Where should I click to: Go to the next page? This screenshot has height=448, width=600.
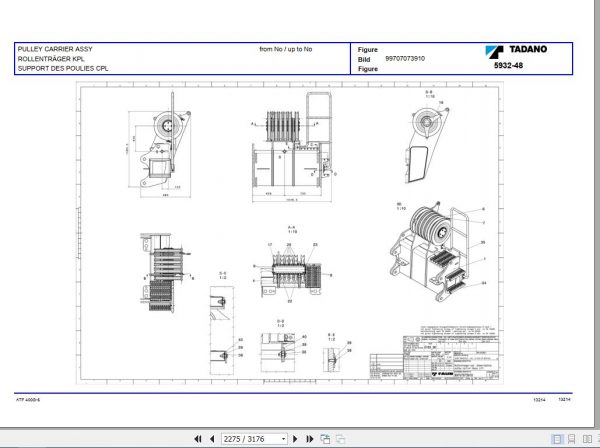[295, 439]
